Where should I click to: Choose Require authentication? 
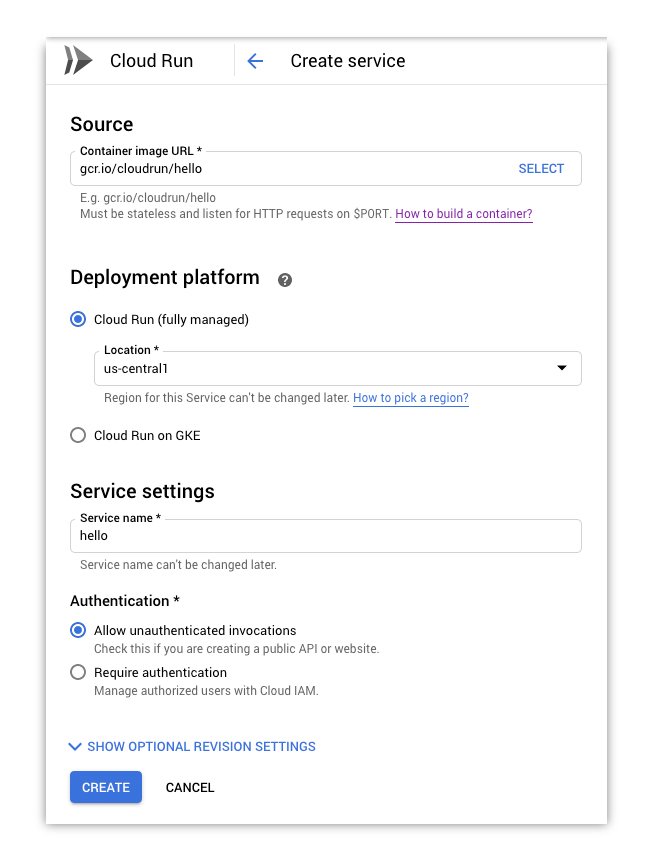78,672
